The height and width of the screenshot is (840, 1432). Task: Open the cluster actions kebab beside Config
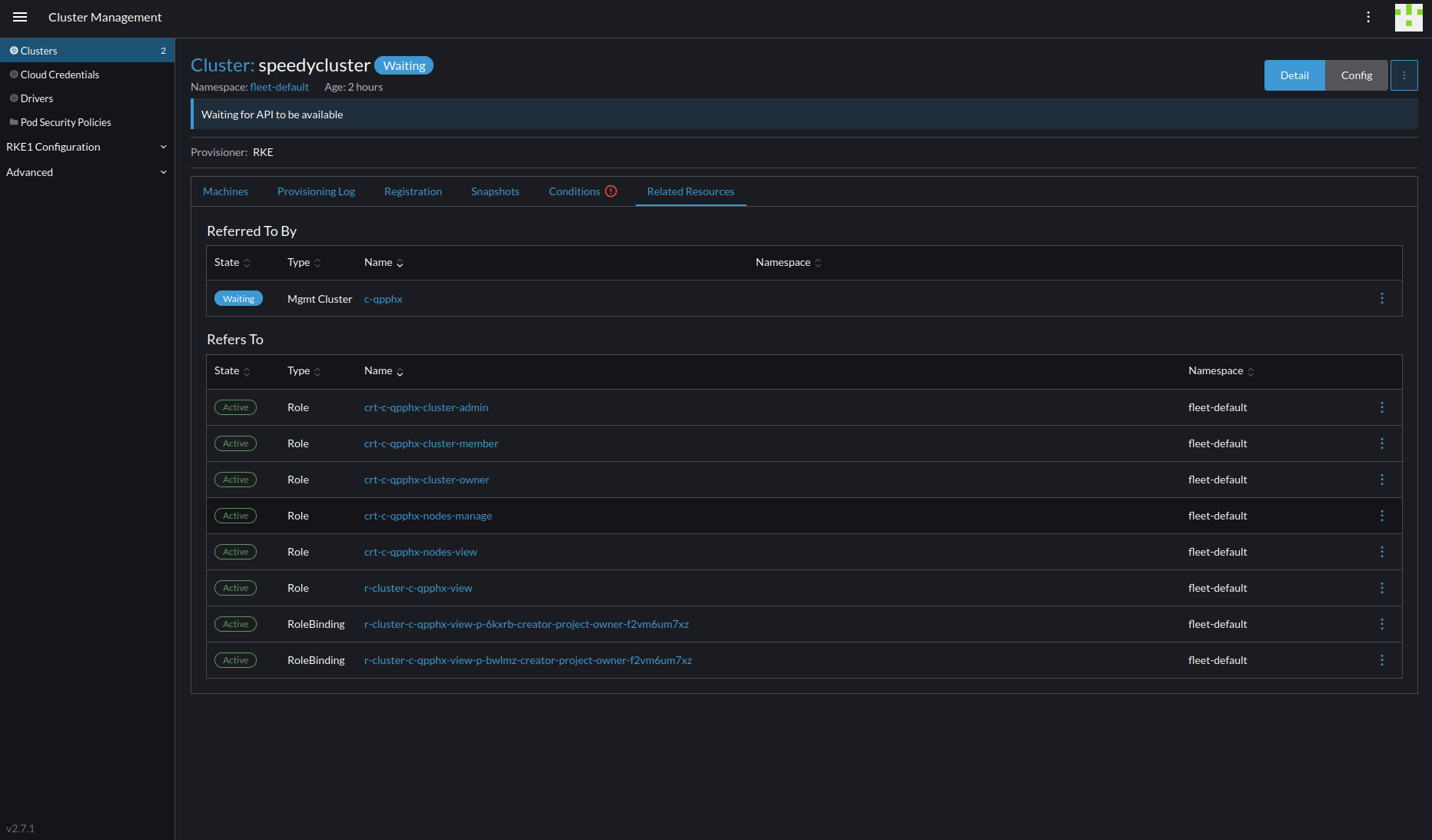coord(1404,75)
